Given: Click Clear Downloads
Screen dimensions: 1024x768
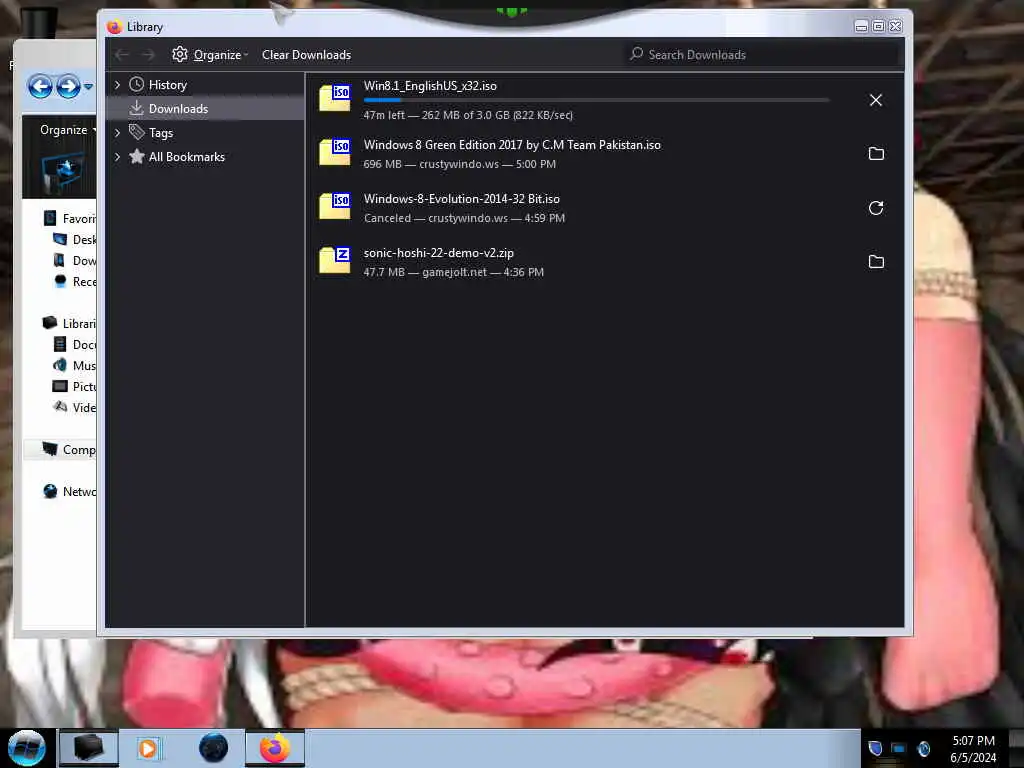Looking at the screenshot, I should tap(306, 55).
